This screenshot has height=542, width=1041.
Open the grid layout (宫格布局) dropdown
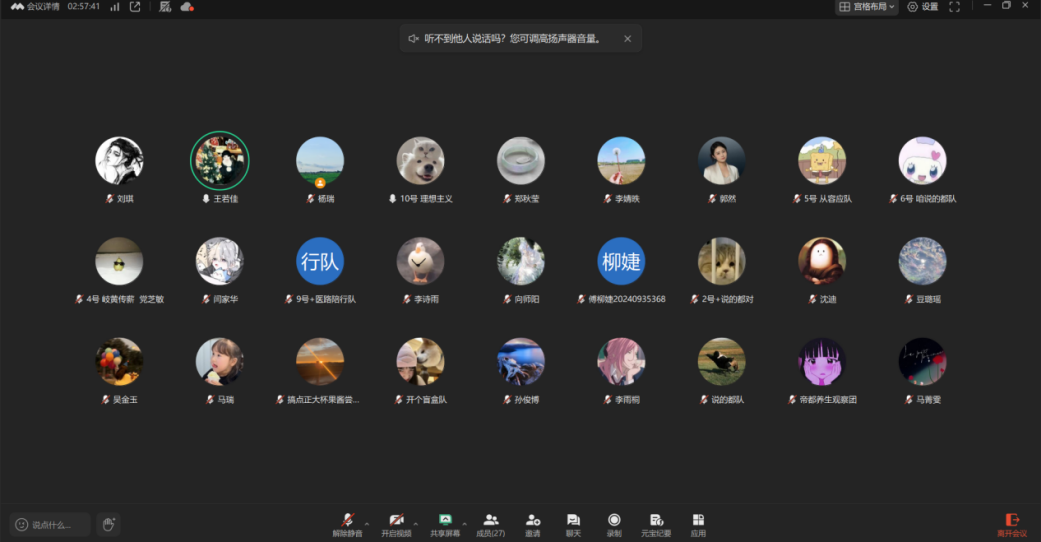tap(866, 7)
